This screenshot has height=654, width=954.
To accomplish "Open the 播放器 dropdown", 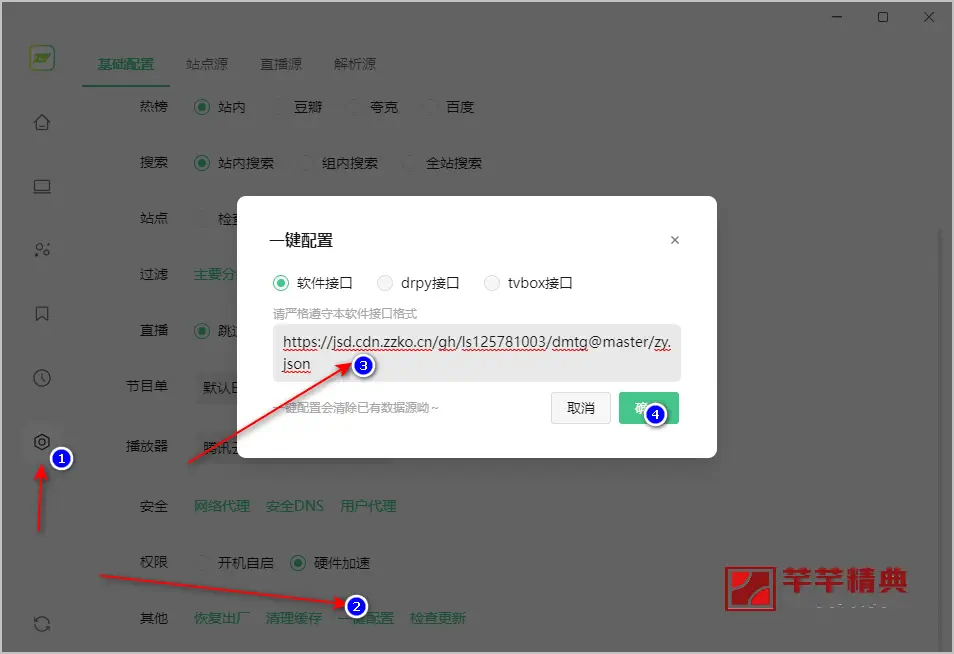I will coord(216,447).
